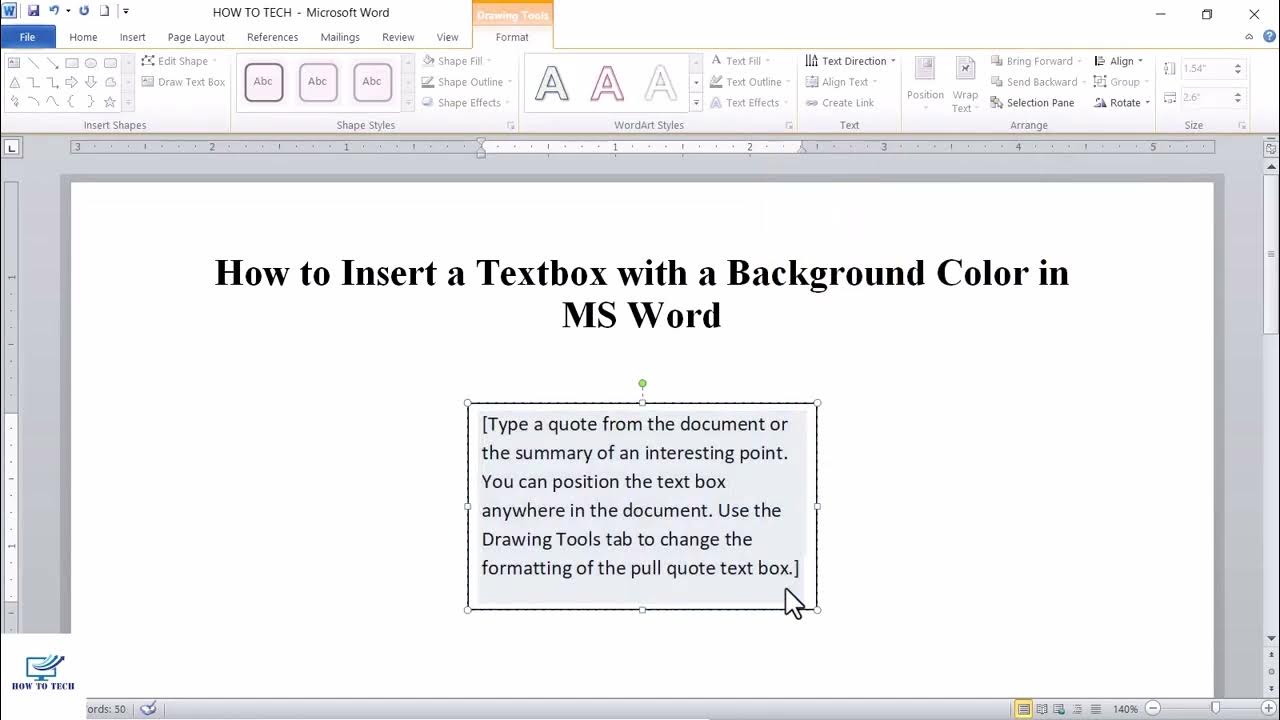Click Bring Forward

1036,61
